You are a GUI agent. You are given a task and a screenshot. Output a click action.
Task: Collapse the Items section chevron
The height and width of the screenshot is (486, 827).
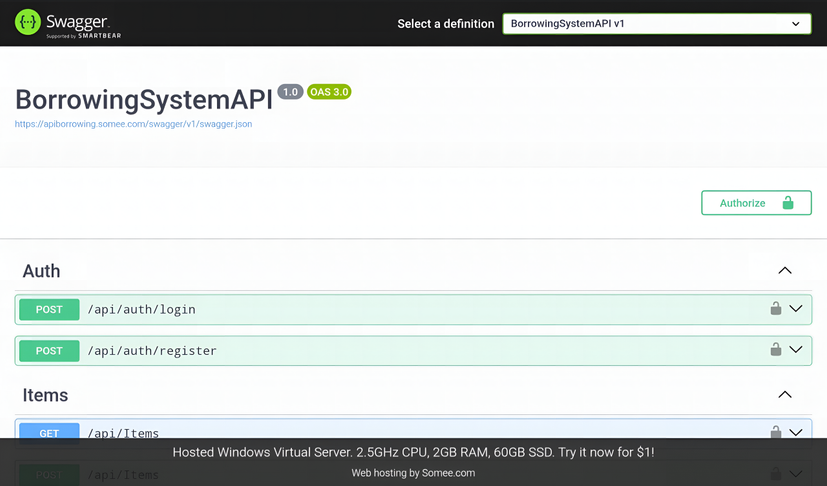coord(785,395)
